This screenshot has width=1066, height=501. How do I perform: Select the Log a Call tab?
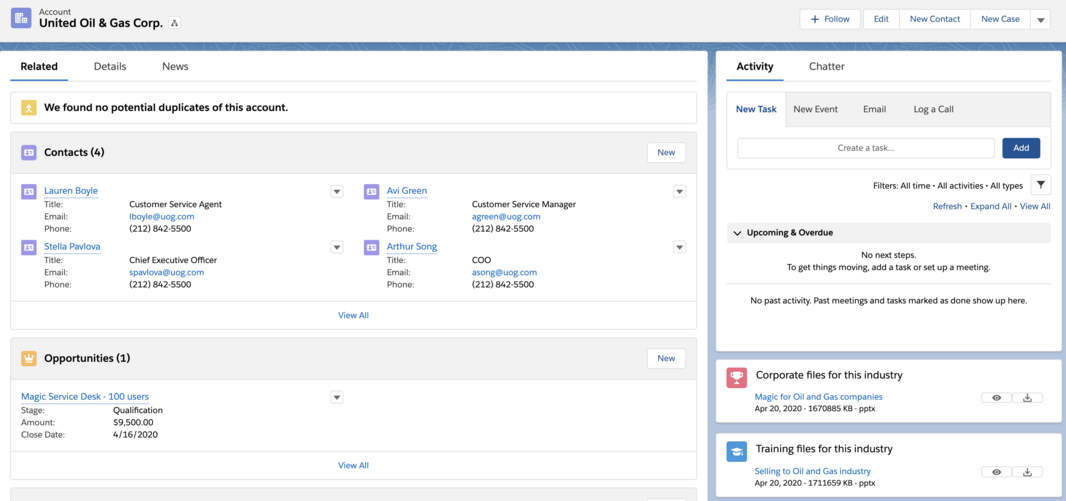pyautogui.click(x=933, y=109)
